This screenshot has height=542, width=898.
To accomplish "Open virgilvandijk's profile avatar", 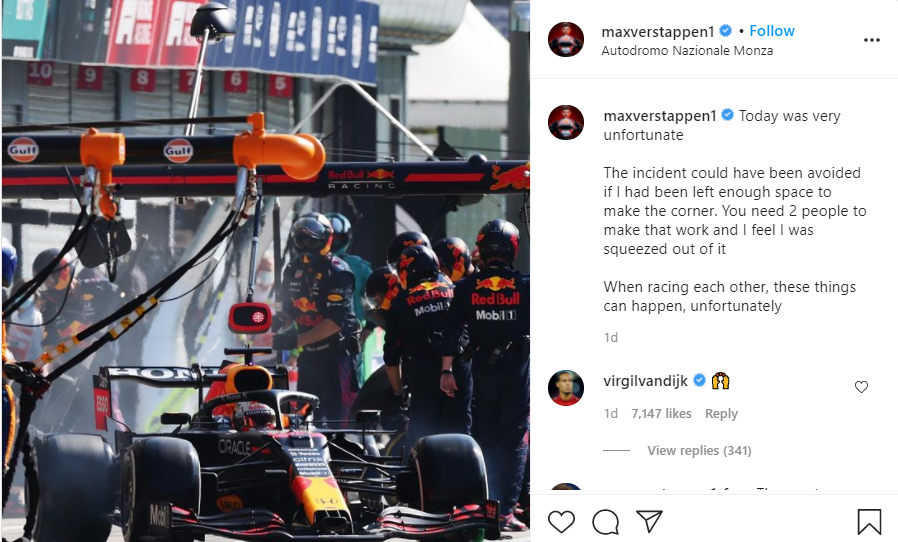I will pyautogui.click(x=566, y=388).
